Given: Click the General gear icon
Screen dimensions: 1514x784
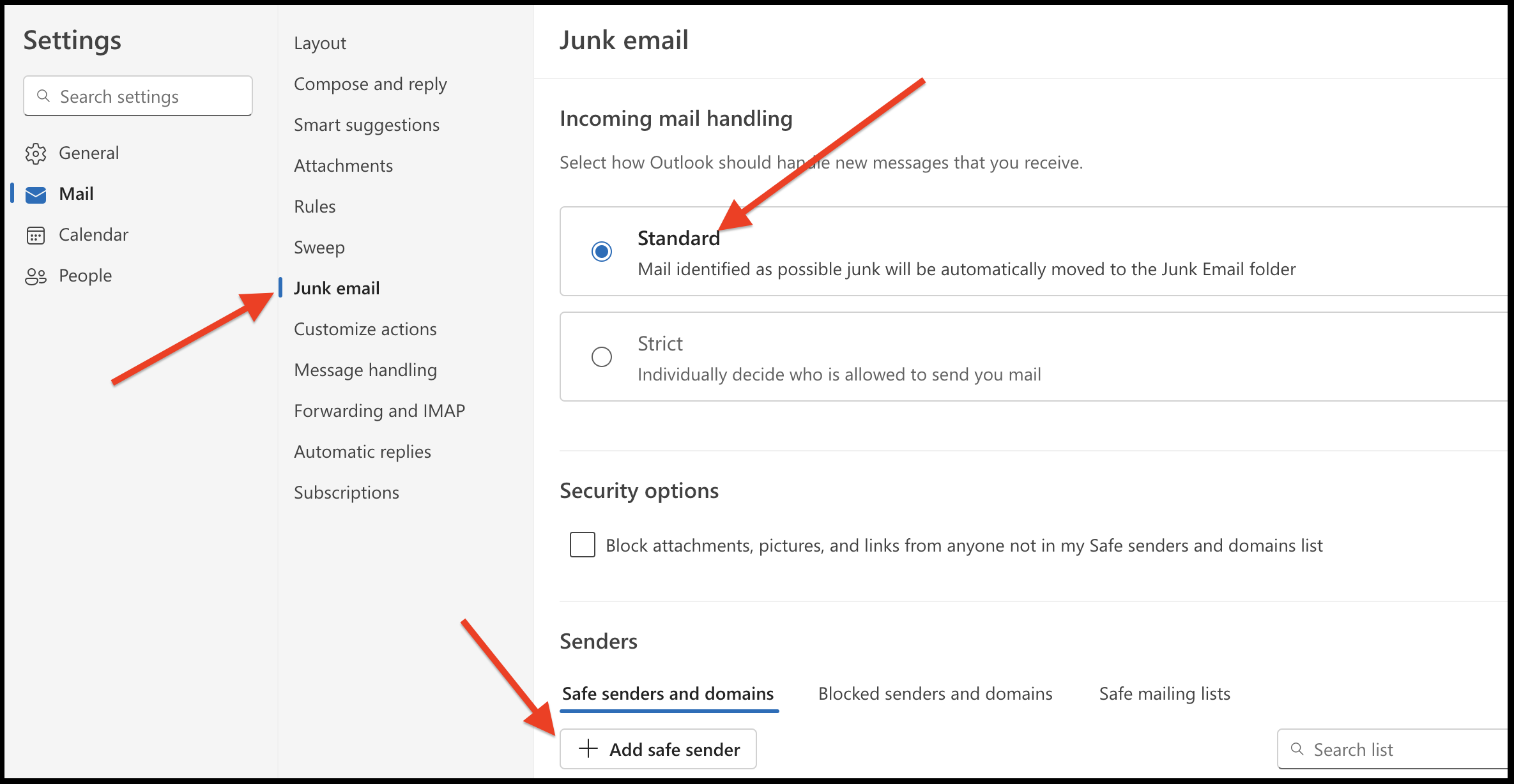Looking at the screenshot, I should point(36,153).
